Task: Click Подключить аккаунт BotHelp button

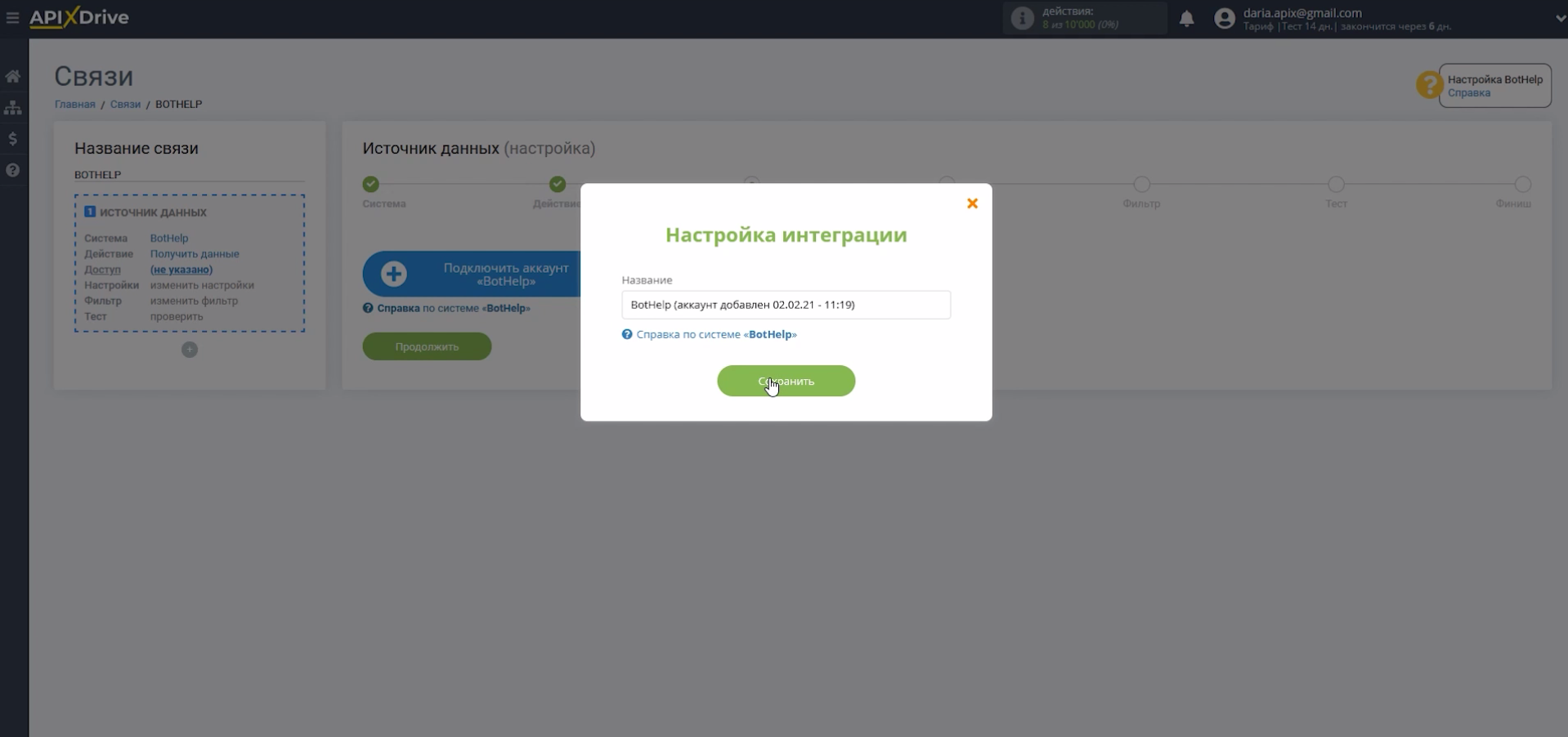Action: [x=472, y=274]
